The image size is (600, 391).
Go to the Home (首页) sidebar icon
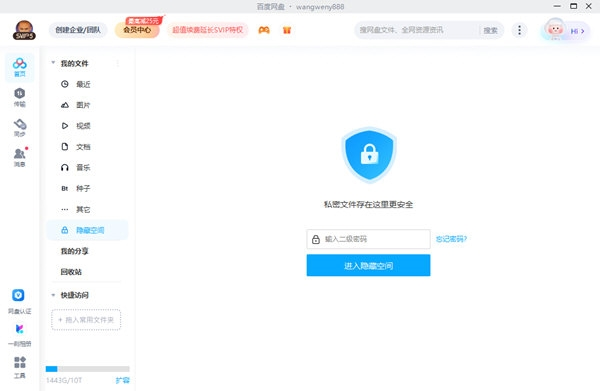click(20, 67)
